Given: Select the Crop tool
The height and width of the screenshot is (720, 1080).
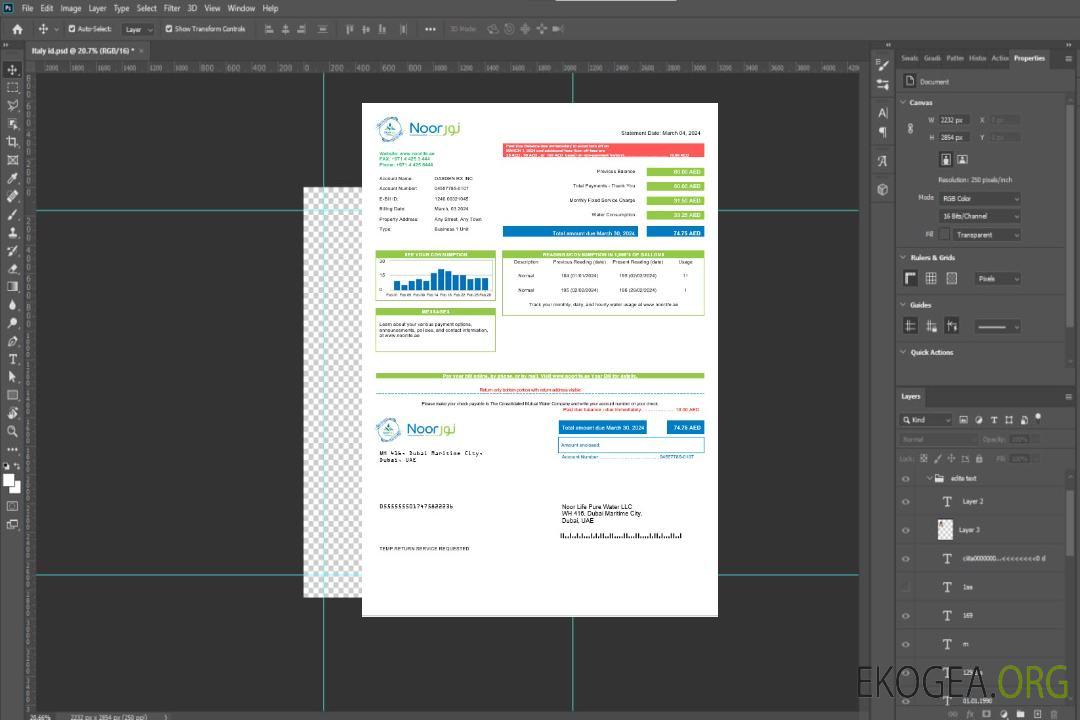Looking at the screenshot, I should coord(12,142).
